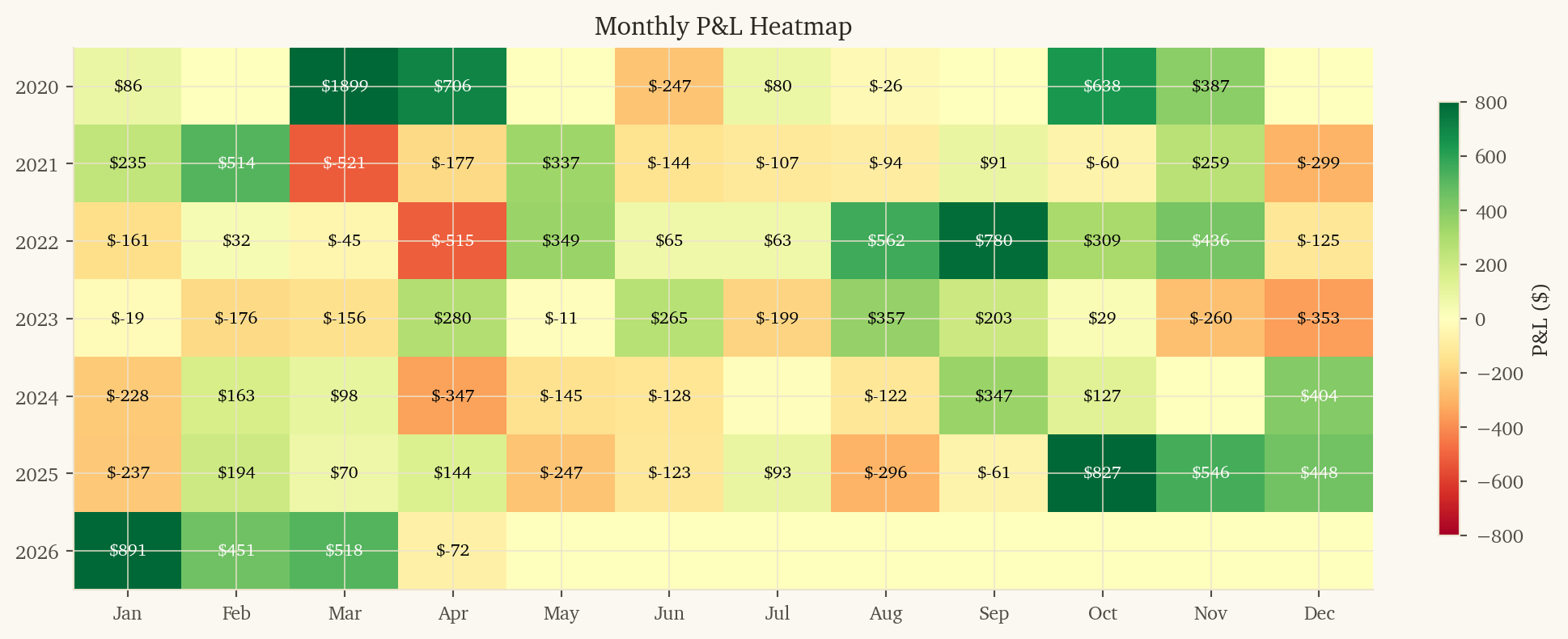1568x639 pixels.
Task: Click the March 2021 cell showing $-521
Action: click(344, 163)
